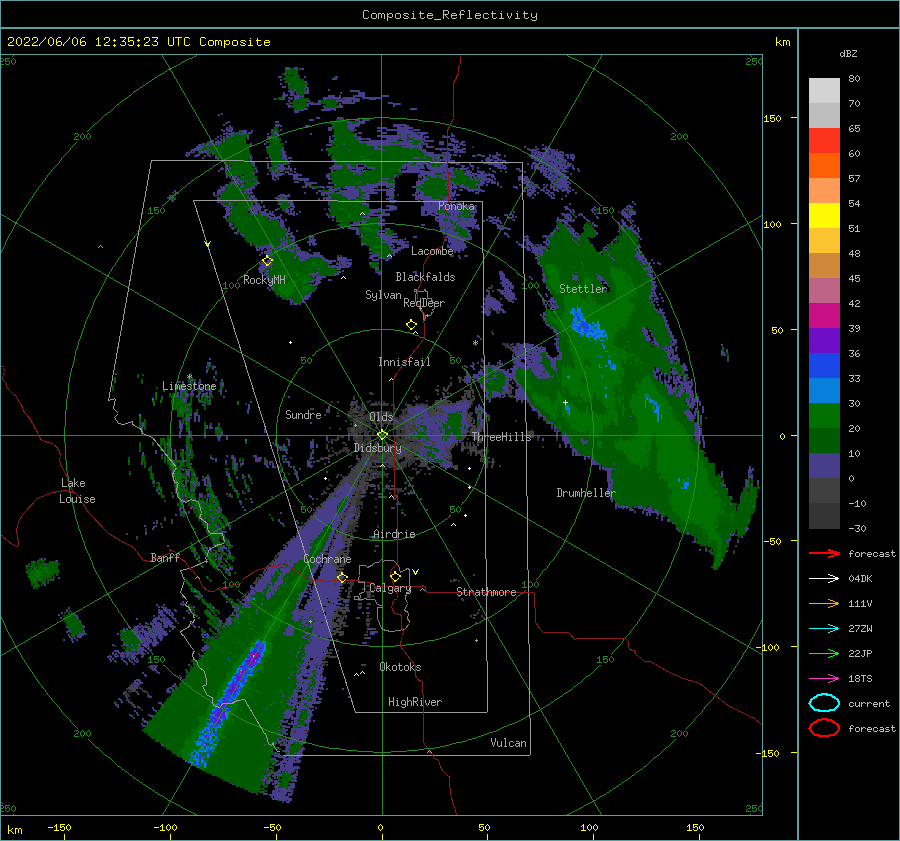Click the Innisfail city label
Image resolution: width=900 pixels, height=841 pixels.
click(404, 362)
